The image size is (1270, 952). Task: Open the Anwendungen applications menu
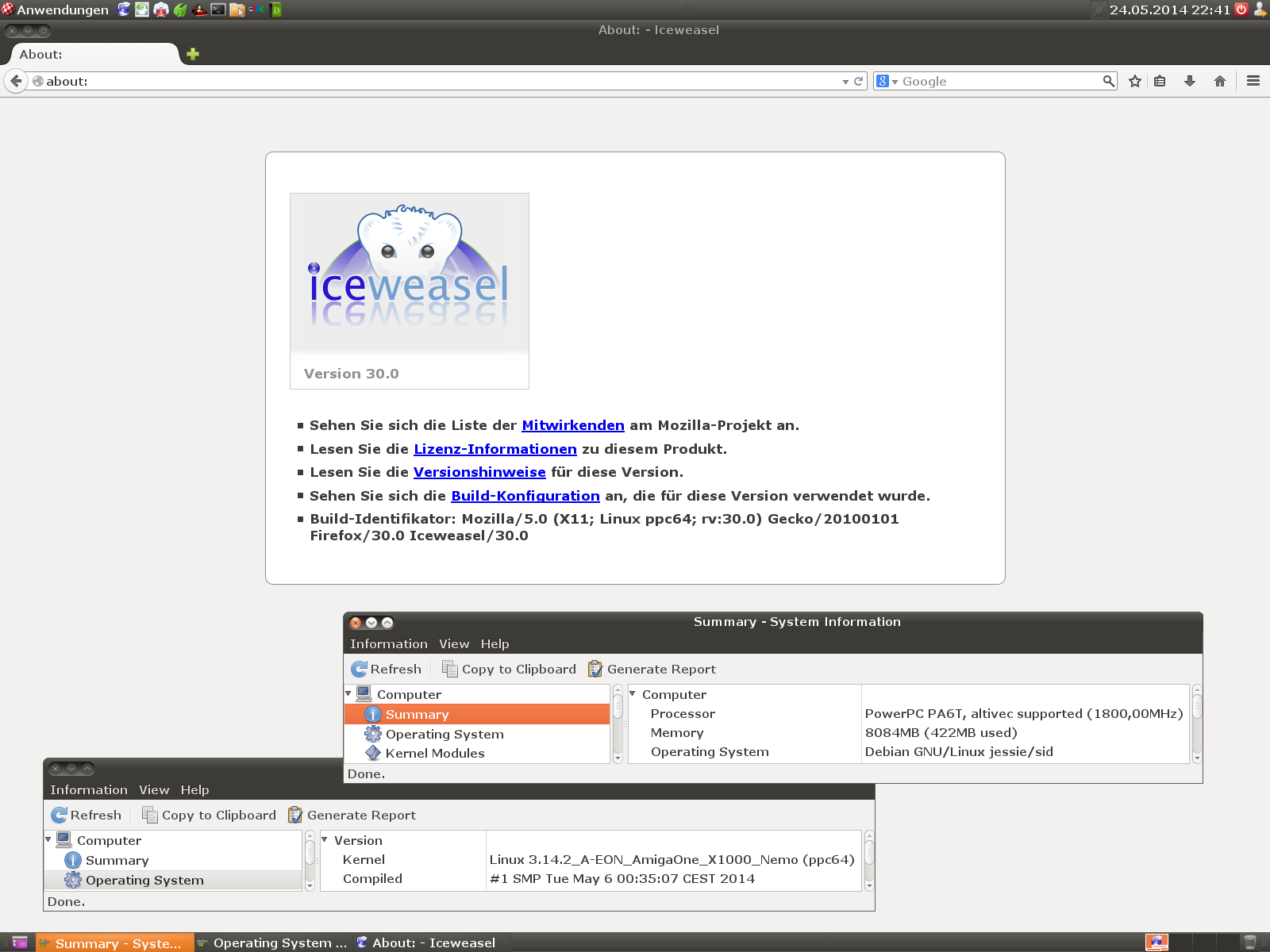coord(56,10)
